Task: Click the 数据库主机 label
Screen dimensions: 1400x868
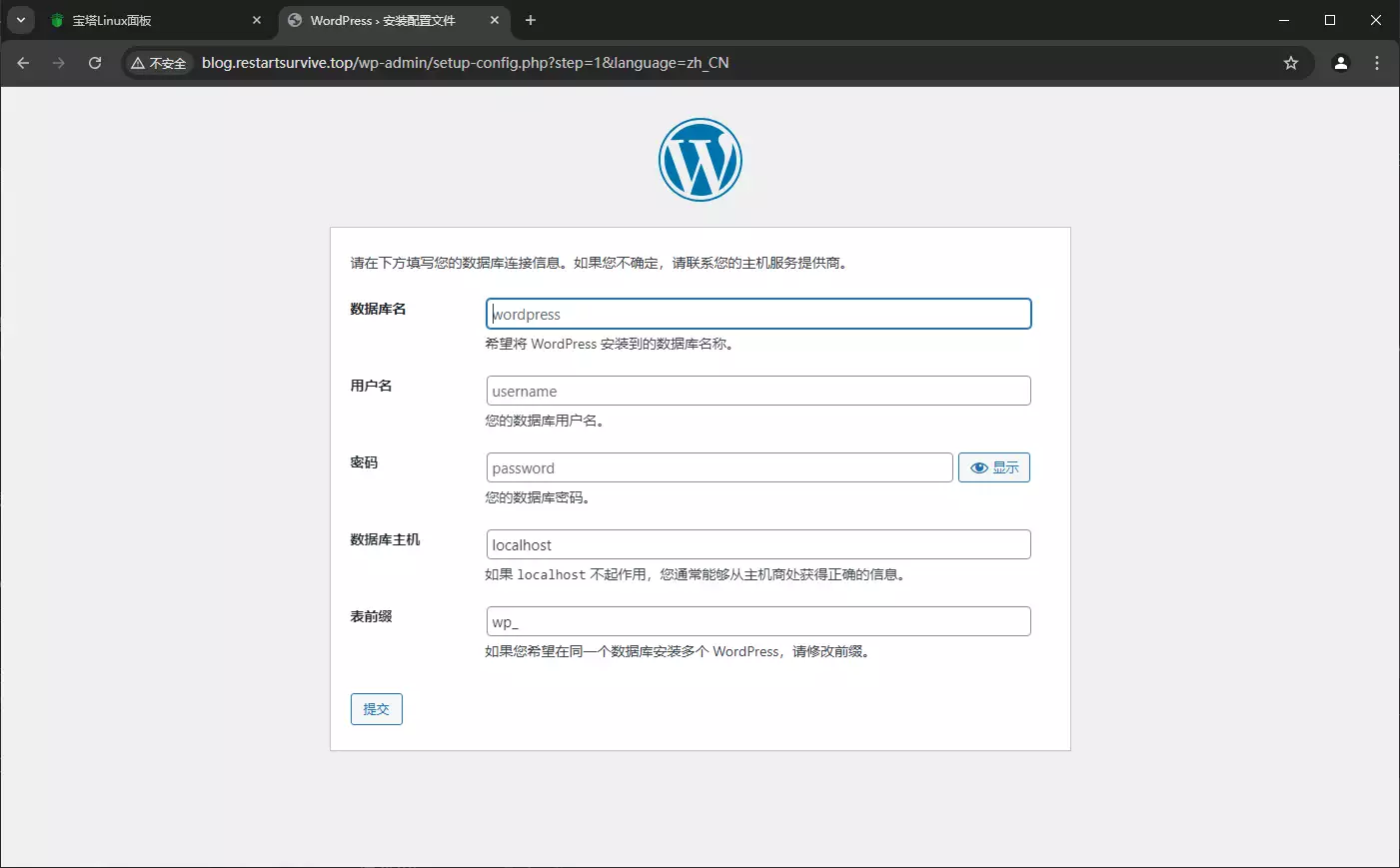Action: pyautogui.click(x=385, y=540)
